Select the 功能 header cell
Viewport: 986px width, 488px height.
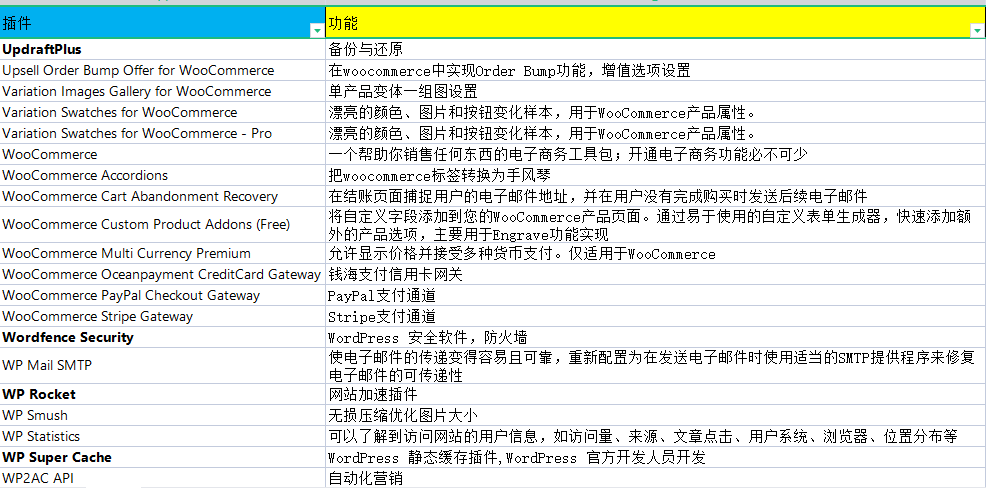click(656, 23)
